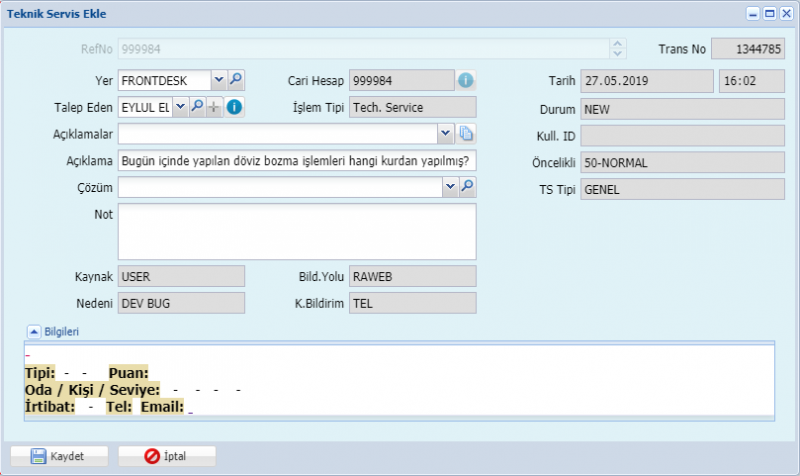The width and height of the screenshot is (800, 476).
Task: Select the Cari Hesap 999984 field
Action: (x=402, y=80)
